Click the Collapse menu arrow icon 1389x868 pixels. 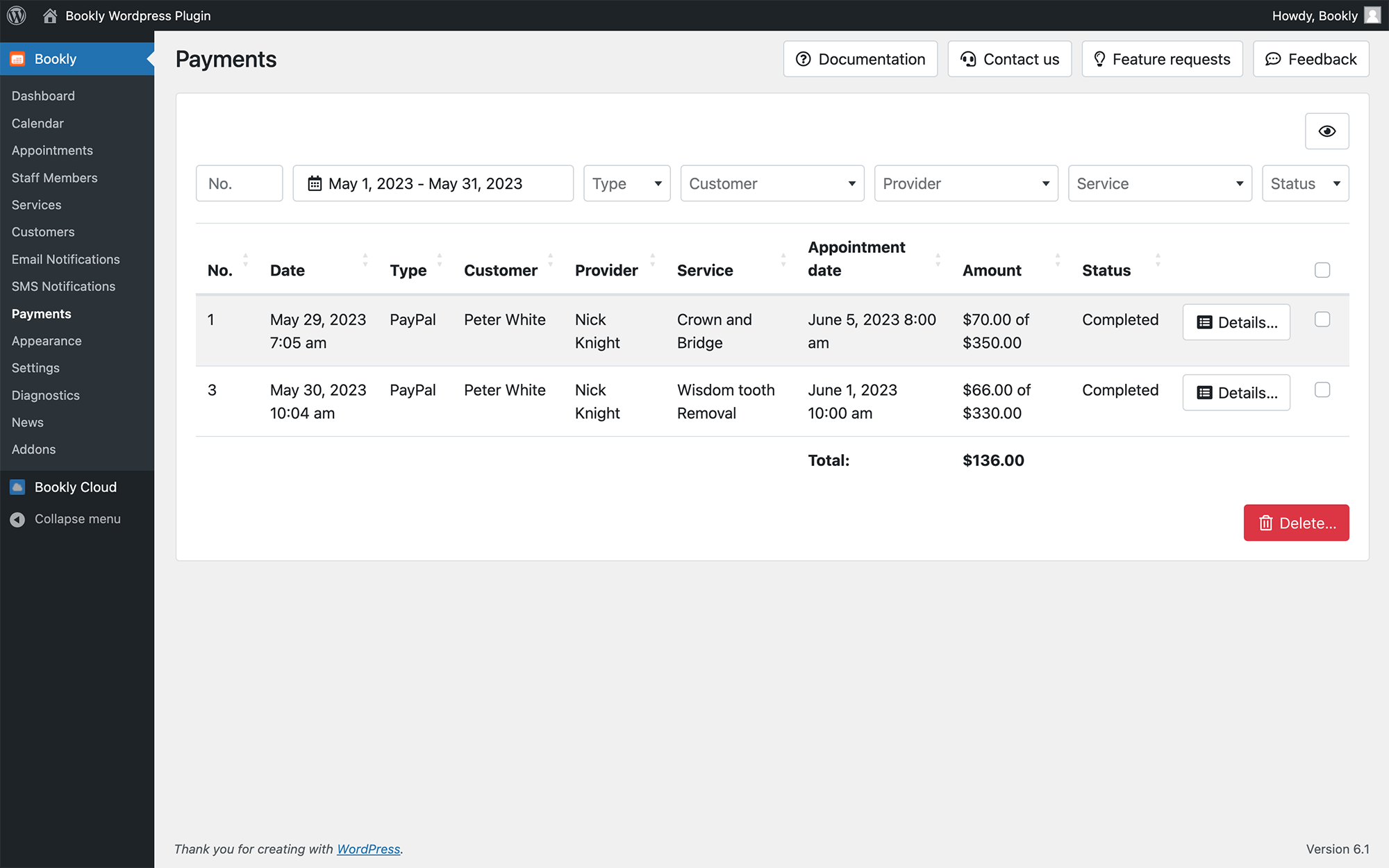click(18, 519)
